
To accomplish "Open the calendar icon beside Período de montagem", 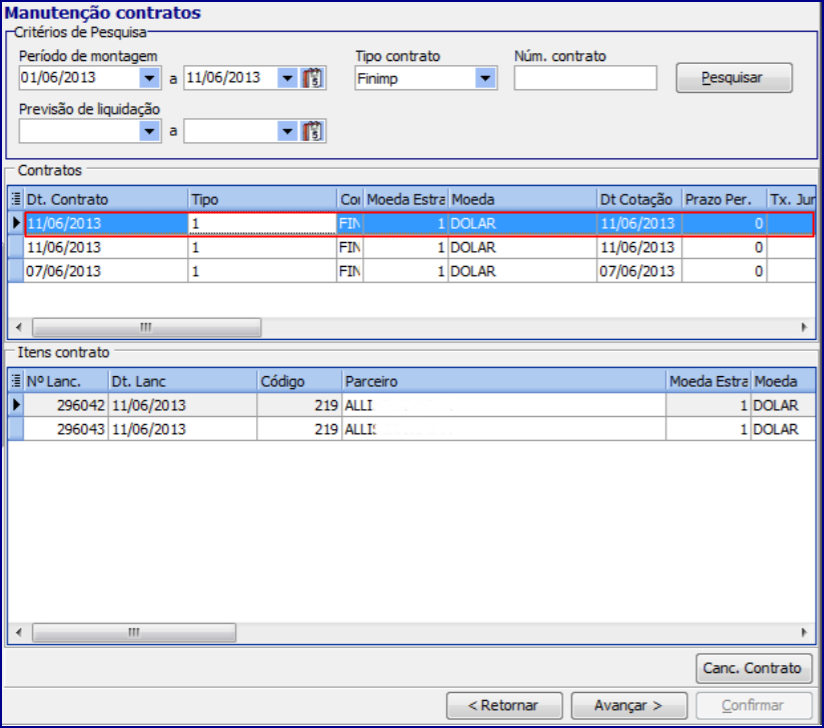I will click(x=313, y=78).
